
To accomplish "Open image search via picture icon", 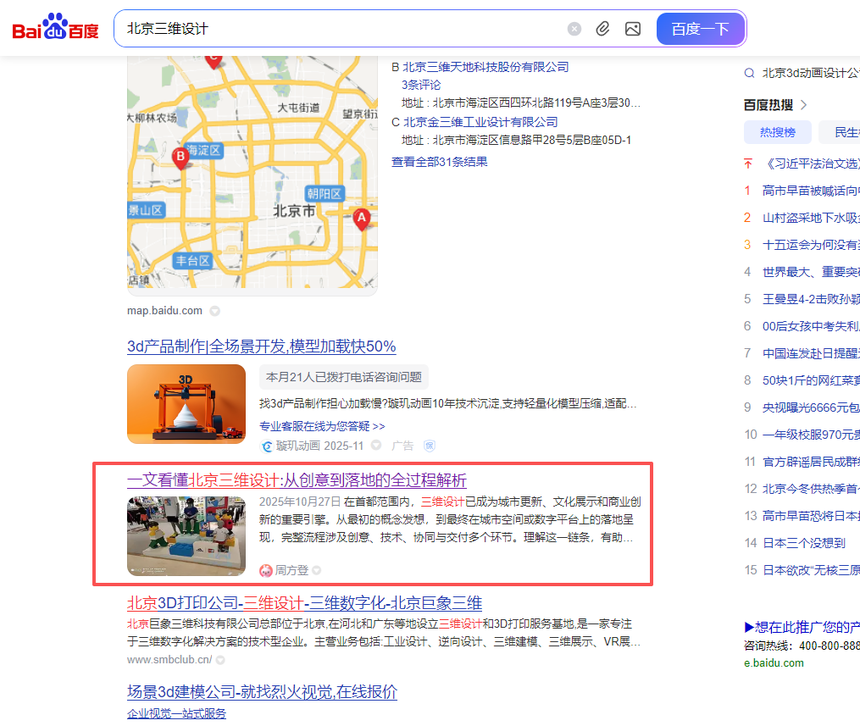I will (x=633, y=29).
